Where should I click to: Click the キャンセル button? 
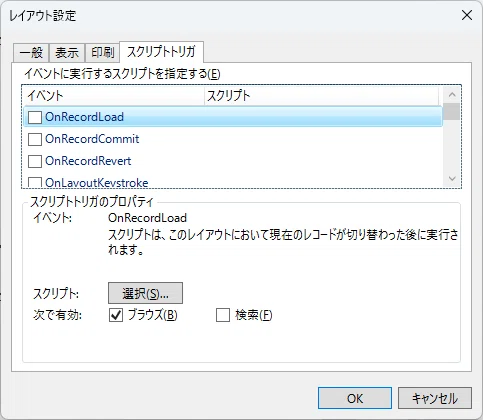[x=435, y=398]
